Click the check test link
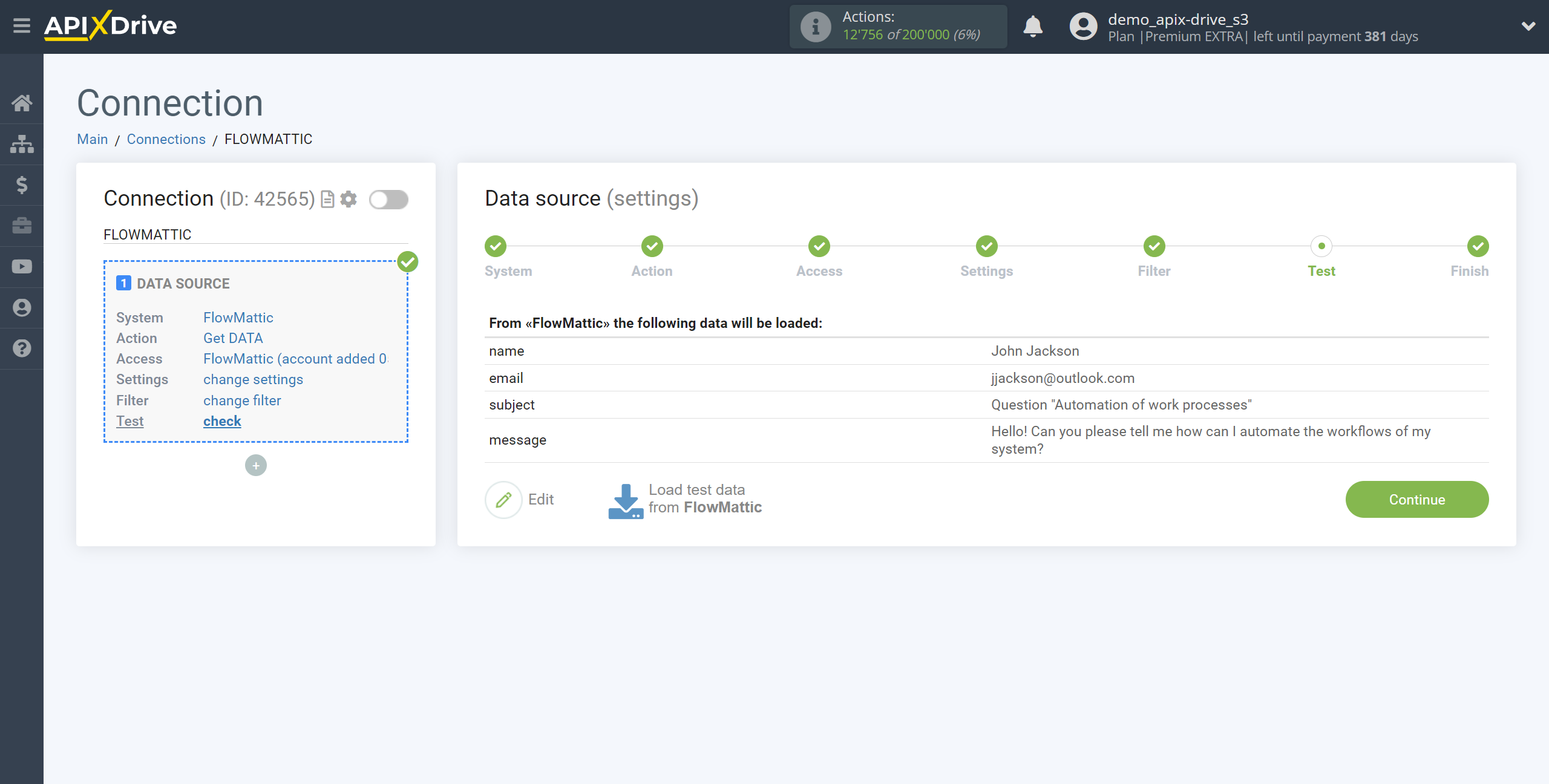 [x=222, y=421]
